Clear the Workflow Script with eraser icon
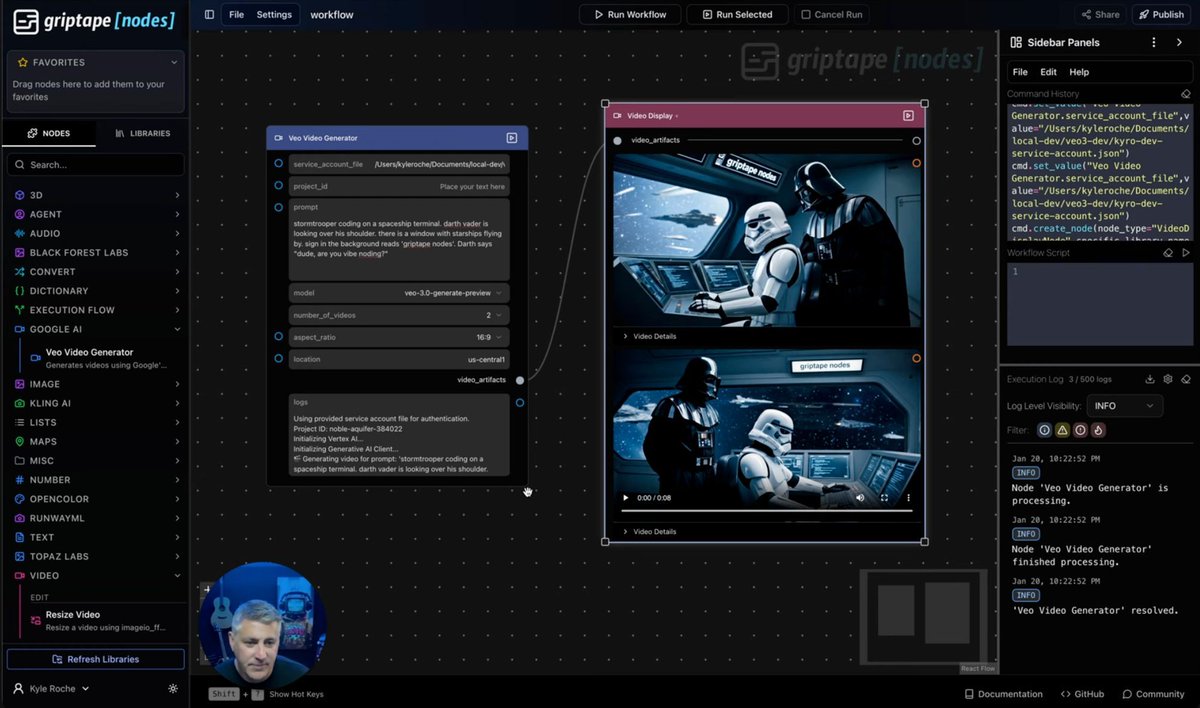 pos(1167,253)
